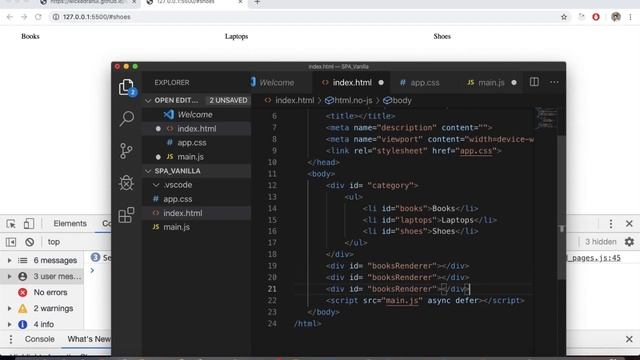Viewport: 640px width, 360px height.
Task: Expand the 2 warnings group
Action: coord(9,309)
